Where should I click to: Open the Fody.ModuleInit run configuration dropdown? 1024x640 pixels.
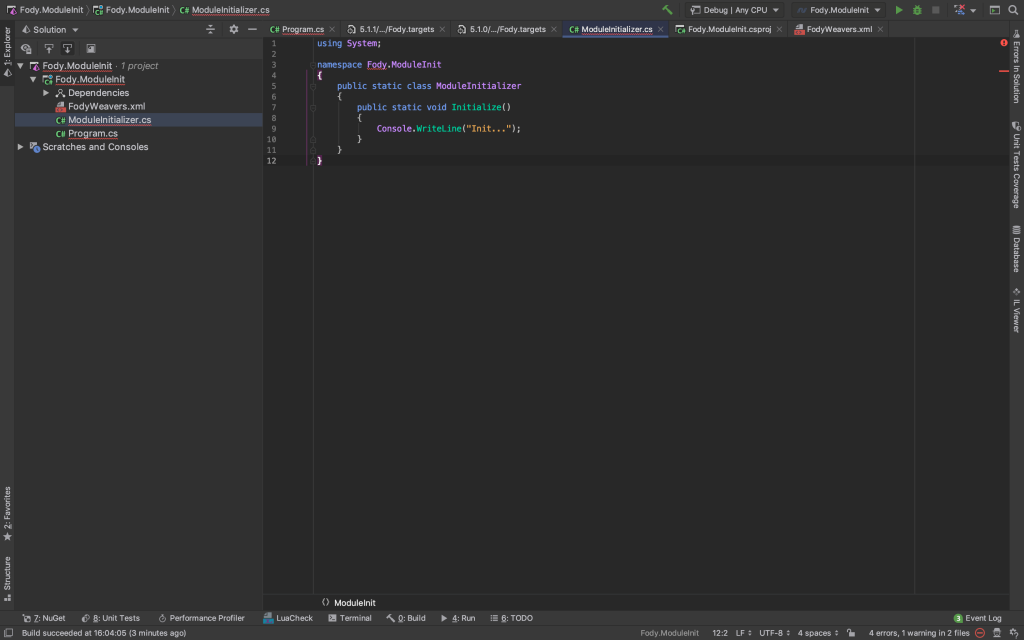click(839, 10)
